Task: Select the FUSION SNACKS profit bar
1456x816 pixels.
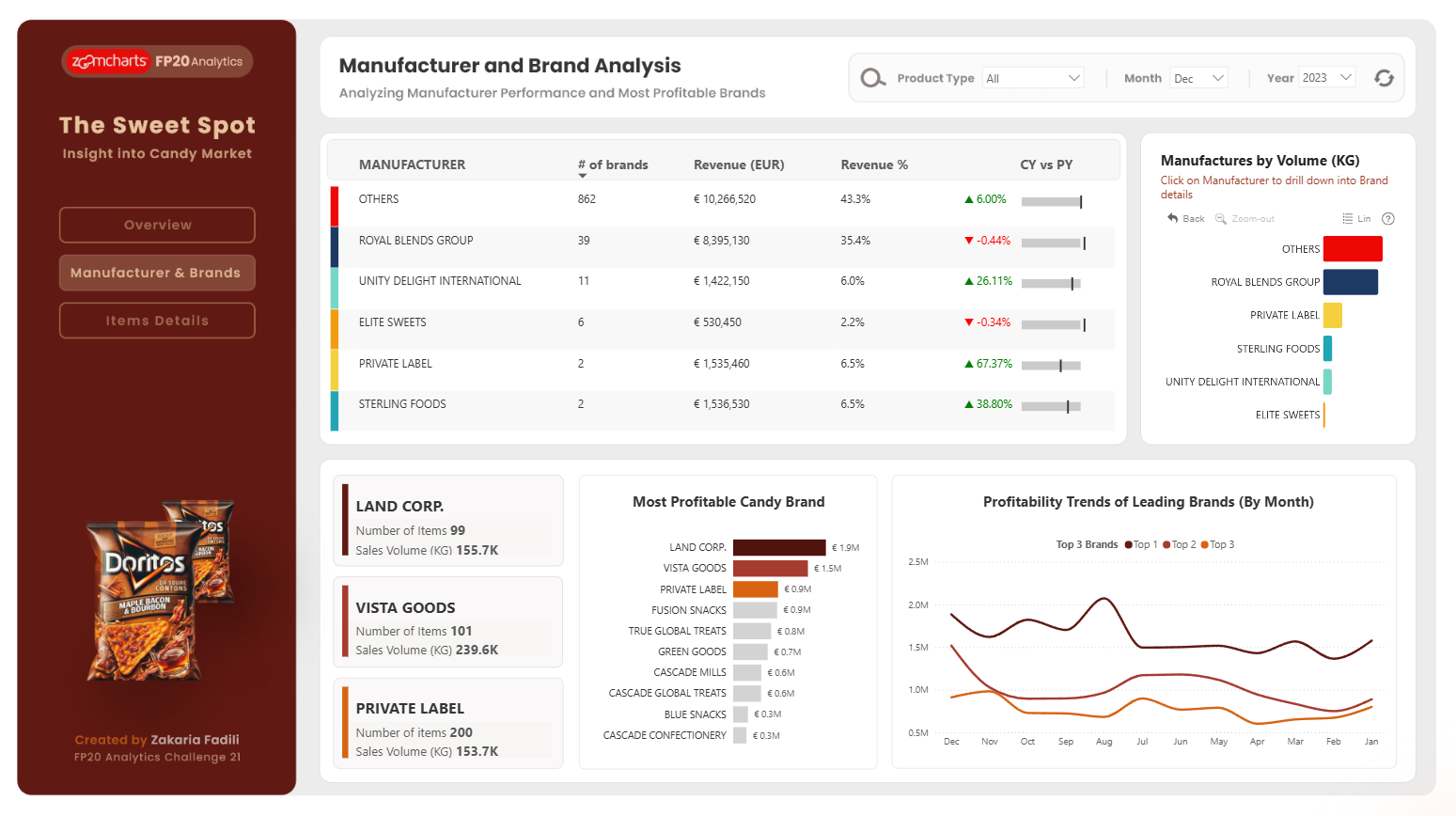Action: (755, 610)
